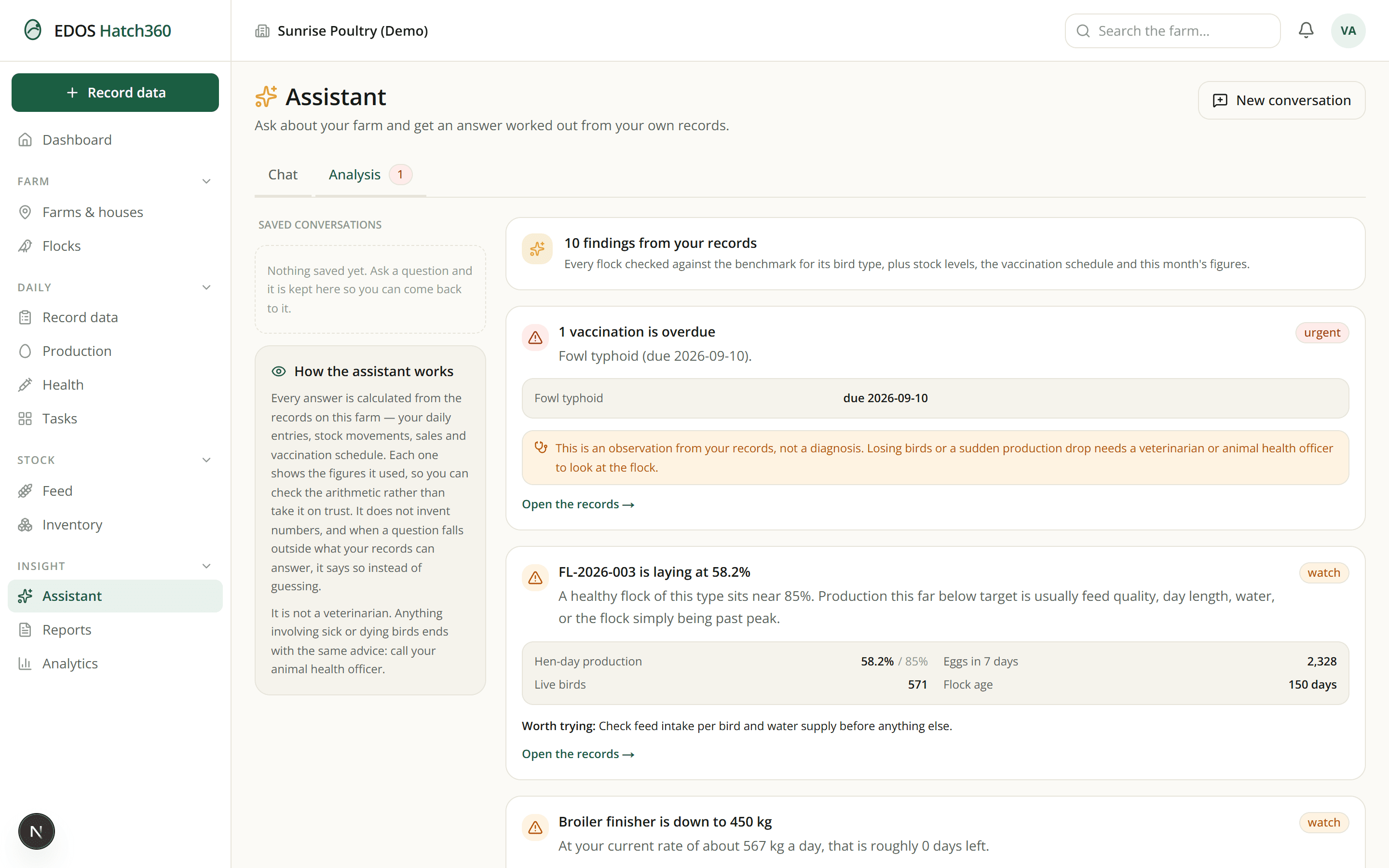This screenshot has height=868, width=1389.
Task: Click the Eggs in 7 days value 2,328
Action: (1322, 661)
